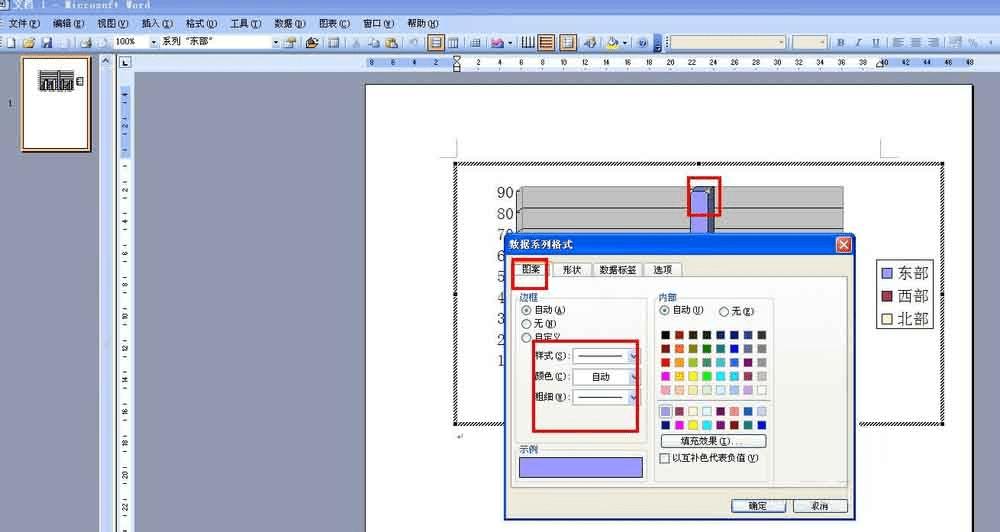Select the page 1 thumbnail
This screenshot has width=1000, height=532.
pos(56,104)
